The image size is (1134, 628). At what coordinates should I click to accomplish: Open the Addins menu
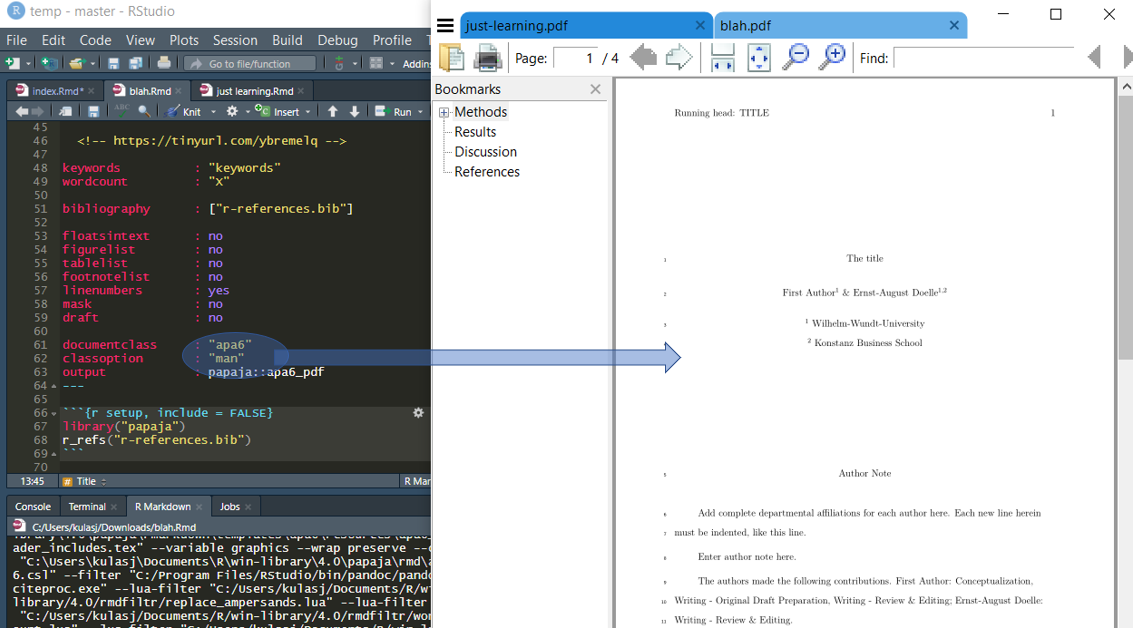pyautogui.click(x=417, y=64)
